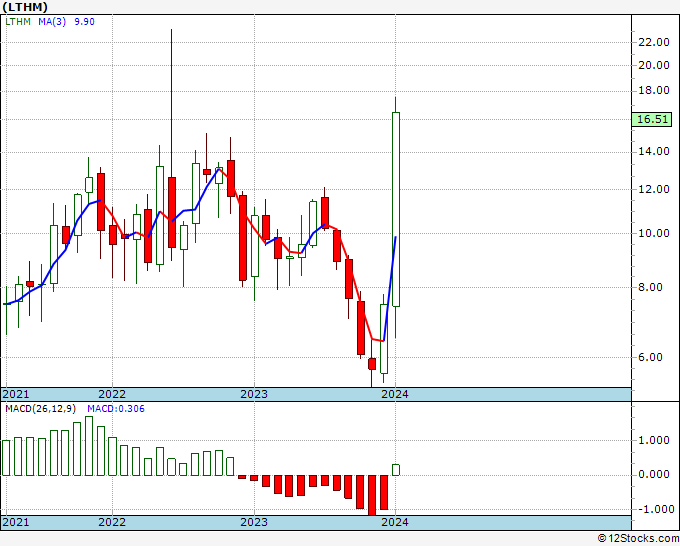The image size is (680, 546).
Task: Click 2024 on the price chart timeline
Action: point(395,394)
